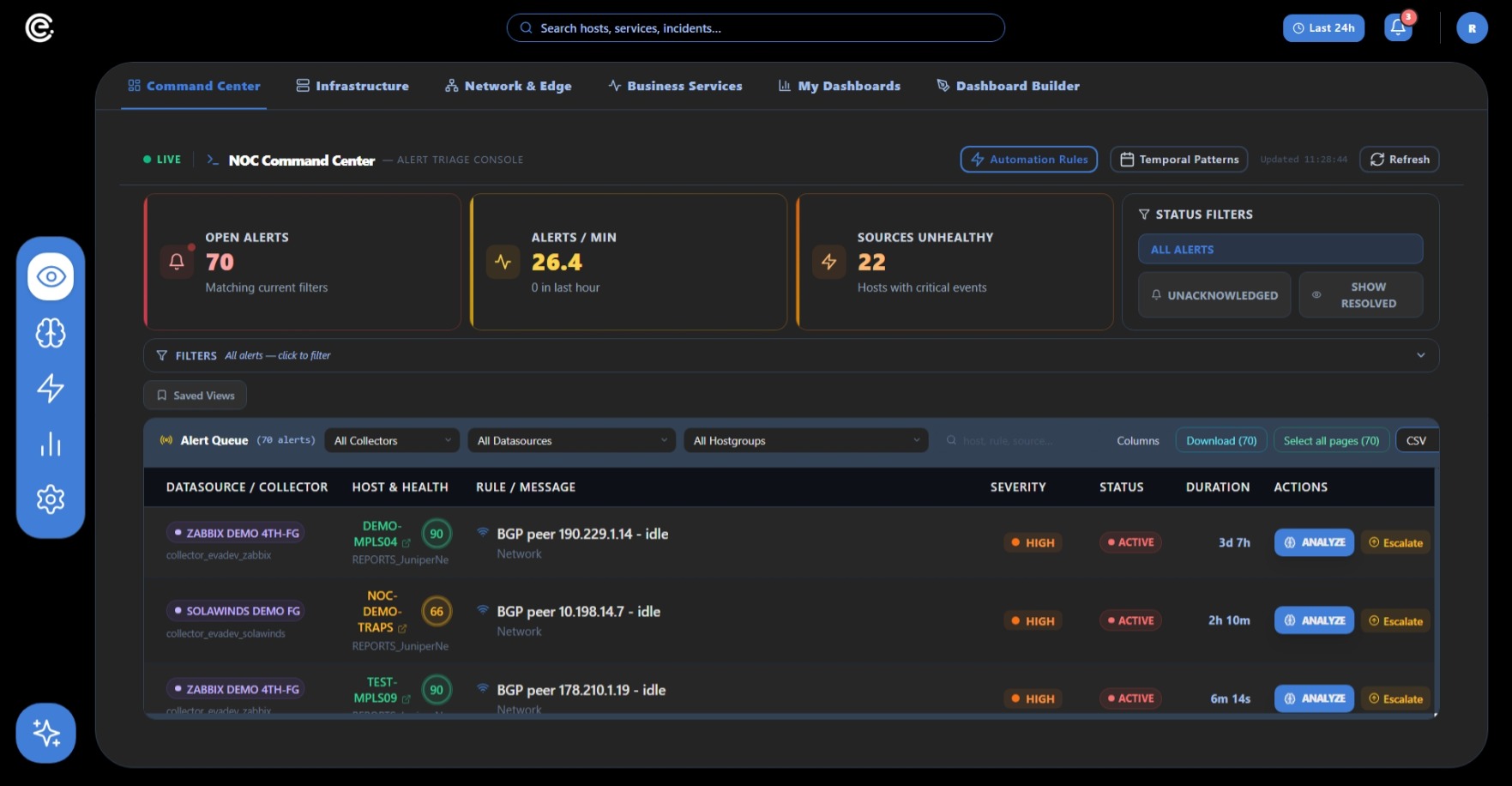The image size is (1512, 786).
Task: Select all pages of 70 alerts
Action: point(1331,440)
